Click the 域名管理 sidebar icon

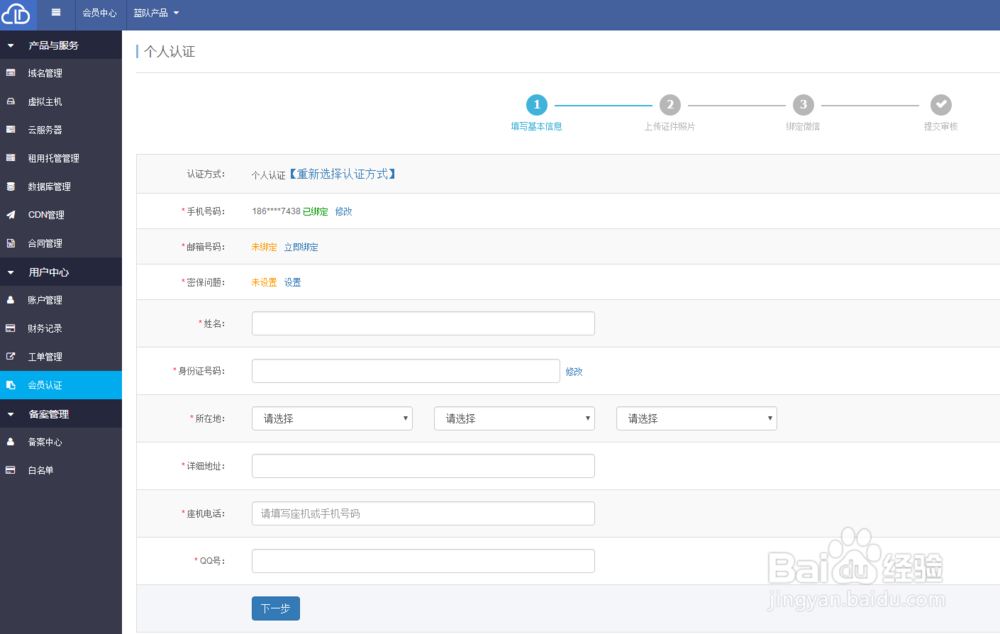pyautogui.click(x=11, y=73)
